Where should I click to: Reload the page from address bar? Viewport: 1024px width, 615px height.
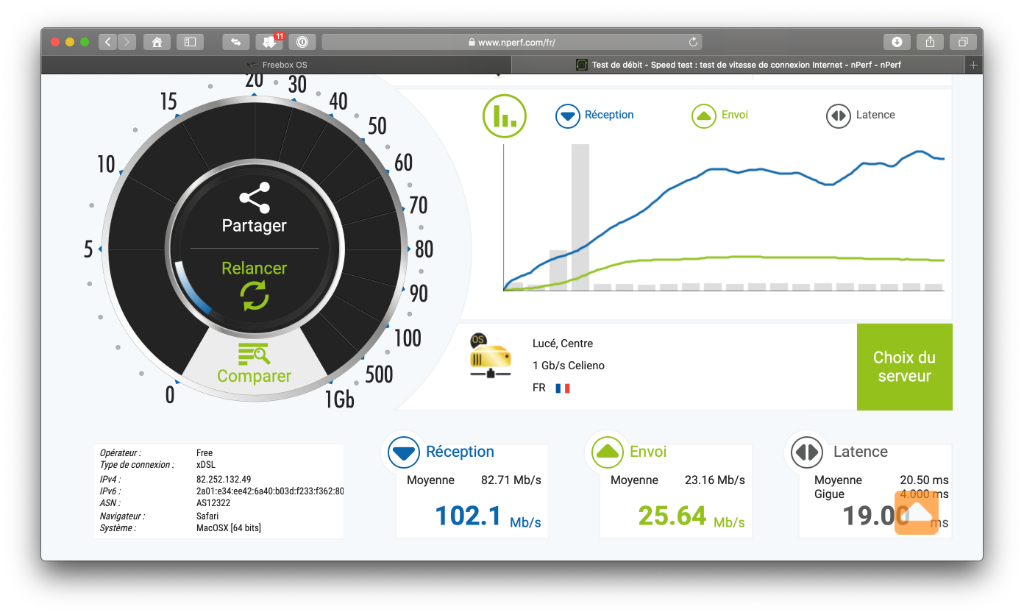pos(693,42)
